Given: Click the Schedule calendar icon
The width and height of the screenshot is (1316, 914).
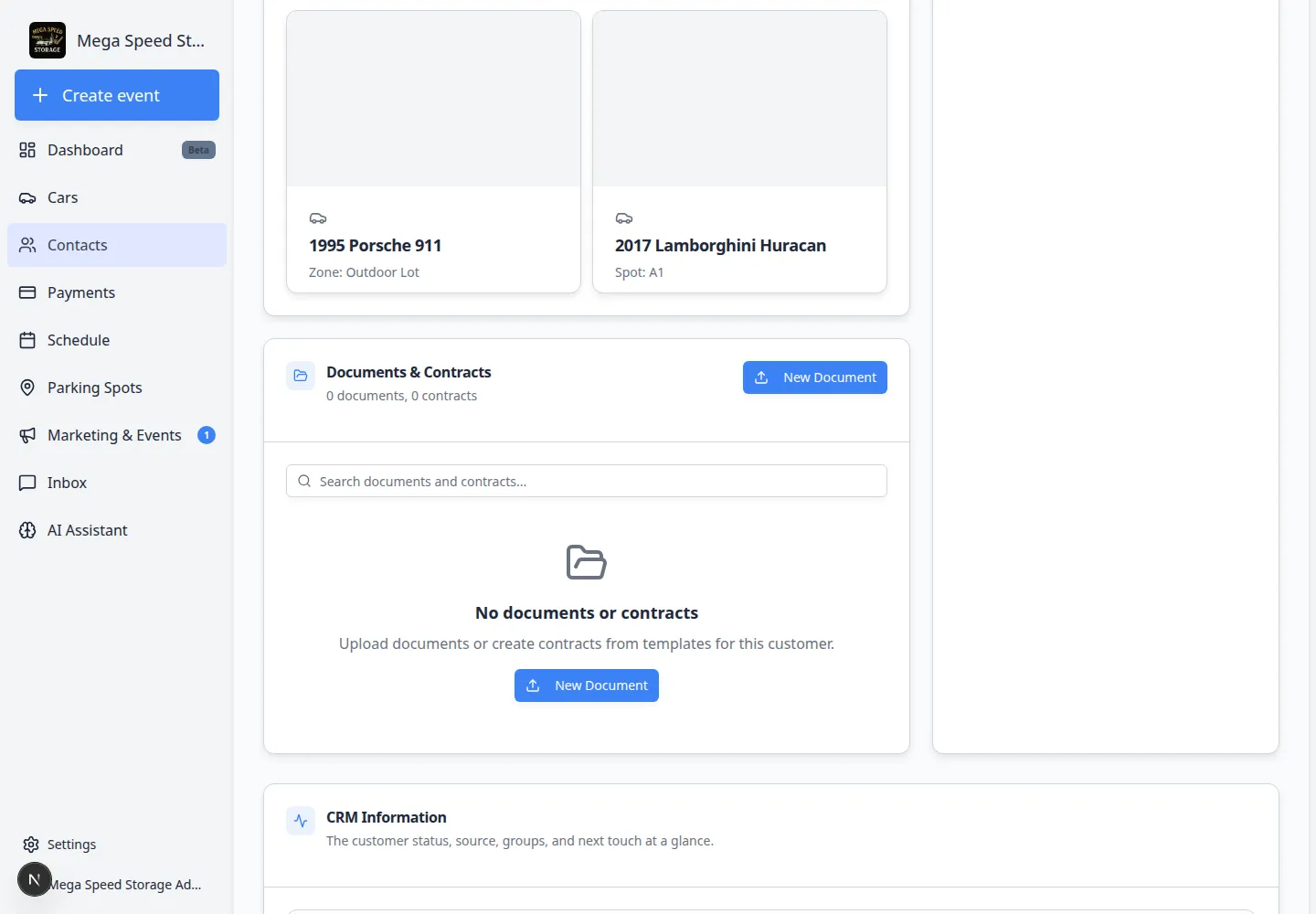Looking at the screenshot, I should point(27,340).
